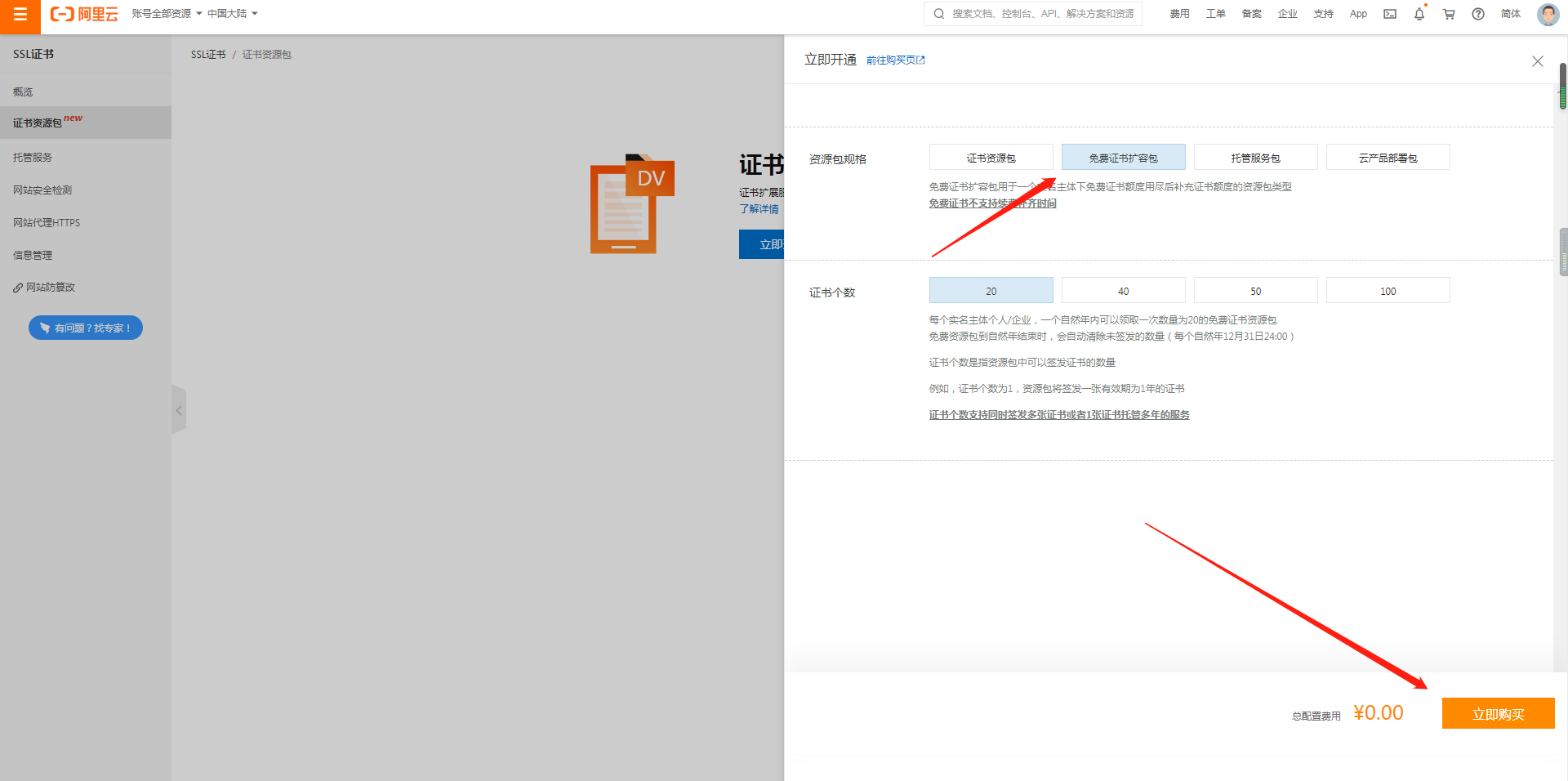Choose 100 certificates quantity
The width and height of the screenshot is (1568, 781).
1388,291
